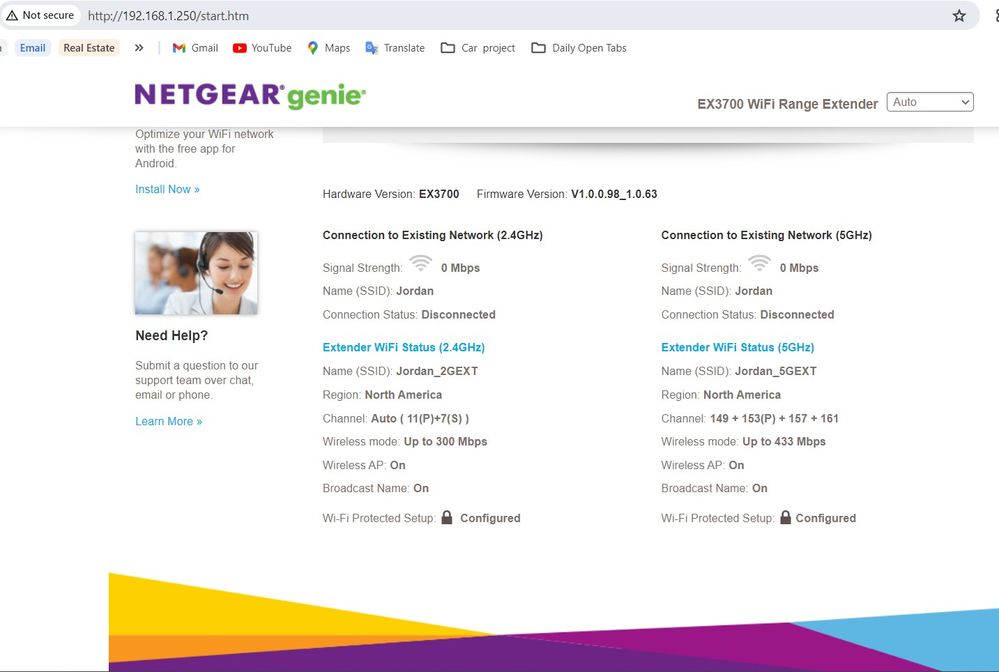
Task: Open the YouTube bookmark
Action: pyautogui.click(x=262, y=48)
